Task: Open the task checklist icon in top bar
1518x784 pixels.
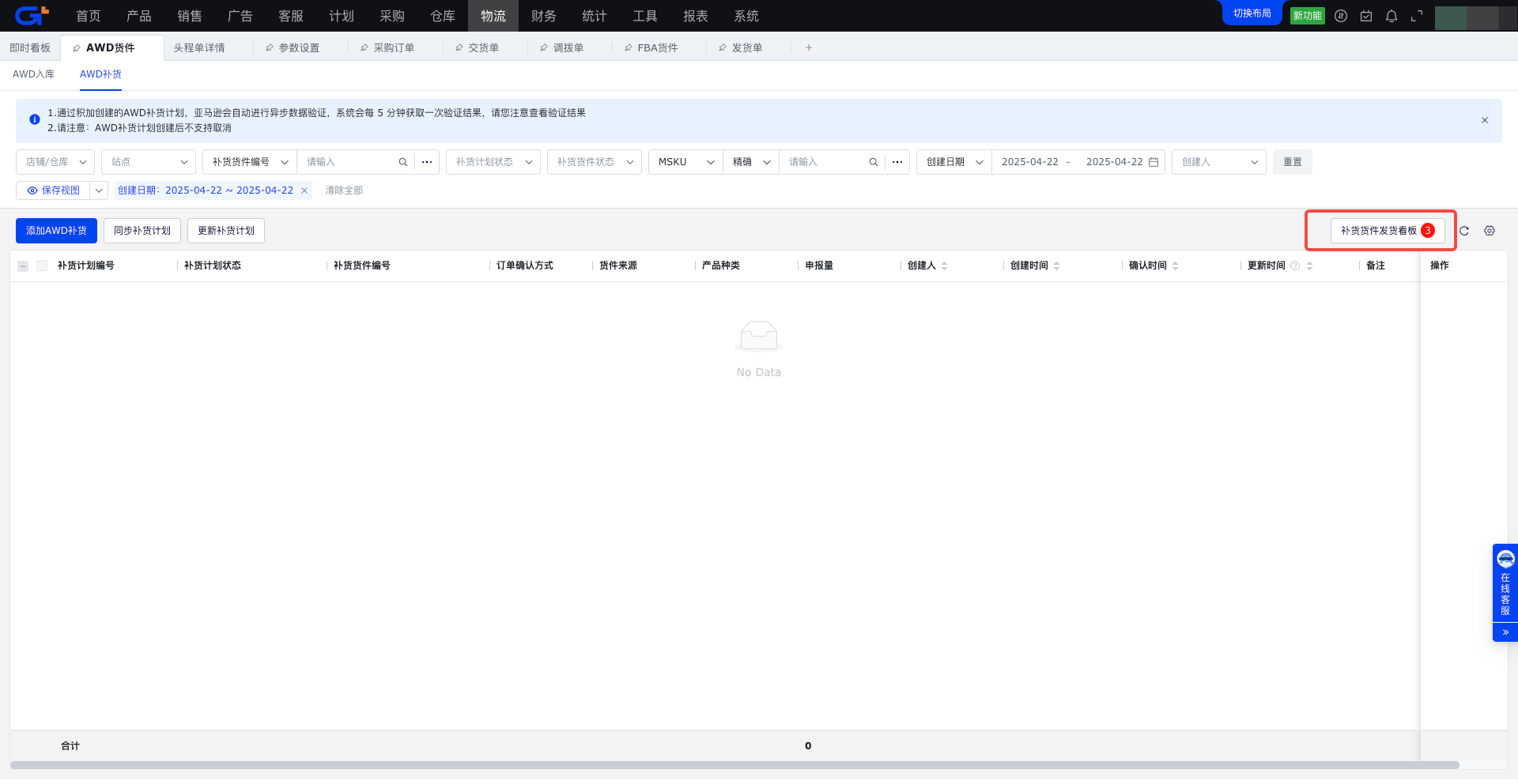Action: [x=1366, y=16]
